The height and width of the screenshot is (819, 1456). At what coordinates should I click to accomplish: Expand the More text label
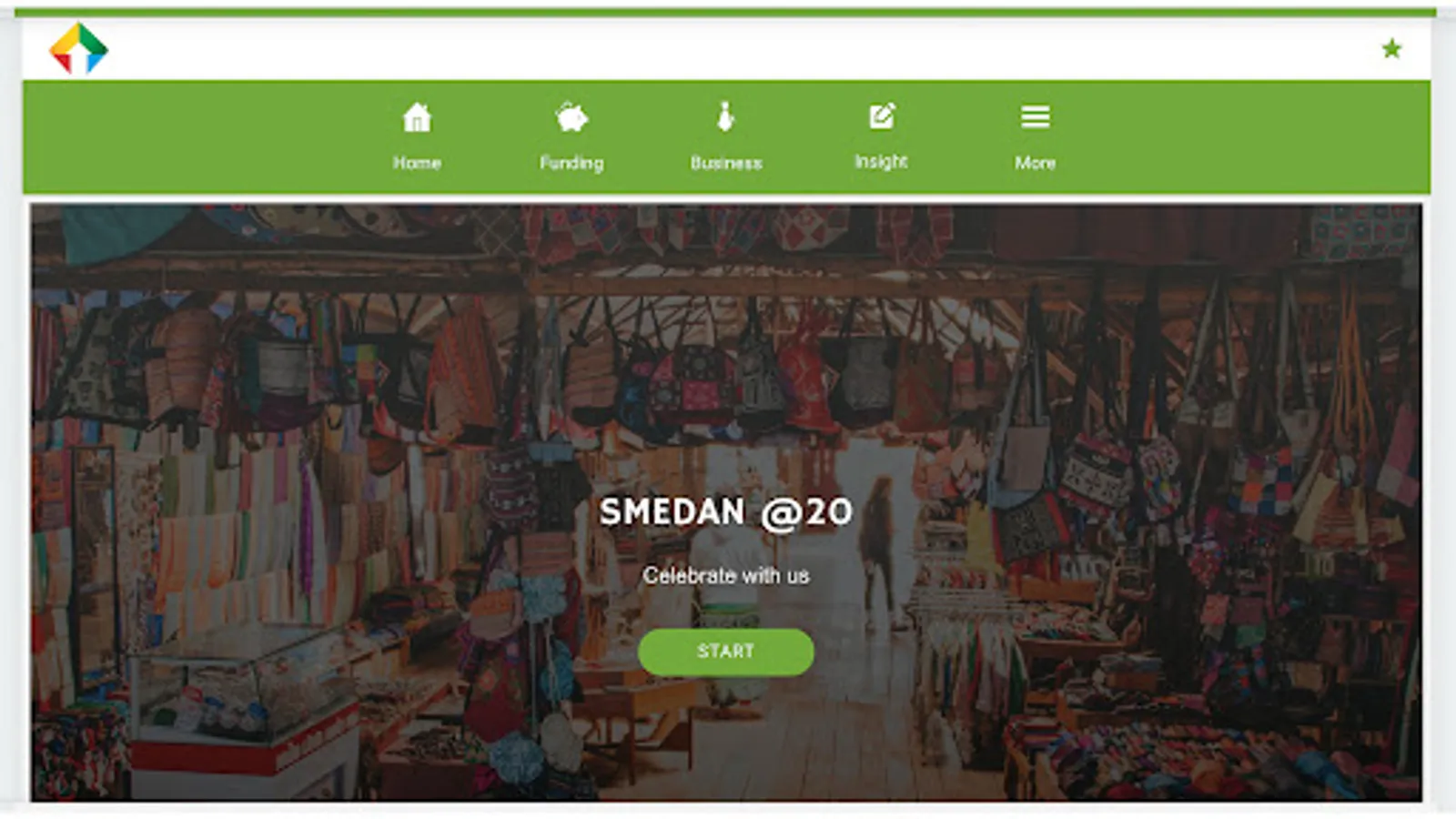1036,163
